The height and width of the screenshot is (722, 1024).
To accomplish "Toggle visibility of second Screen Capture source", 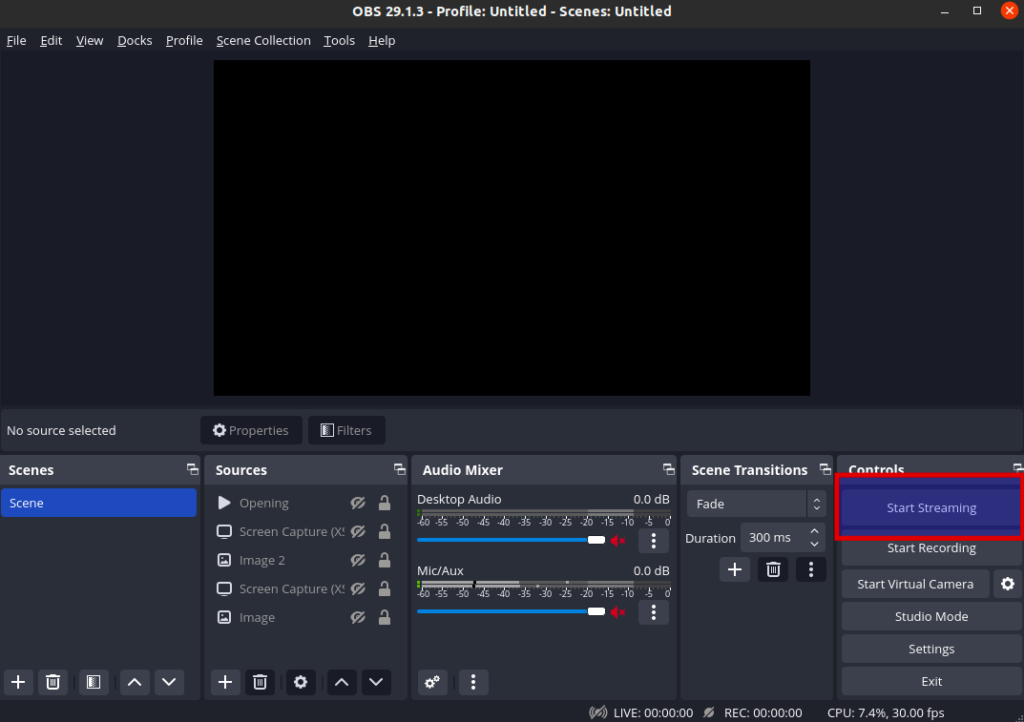I will 358,589.
